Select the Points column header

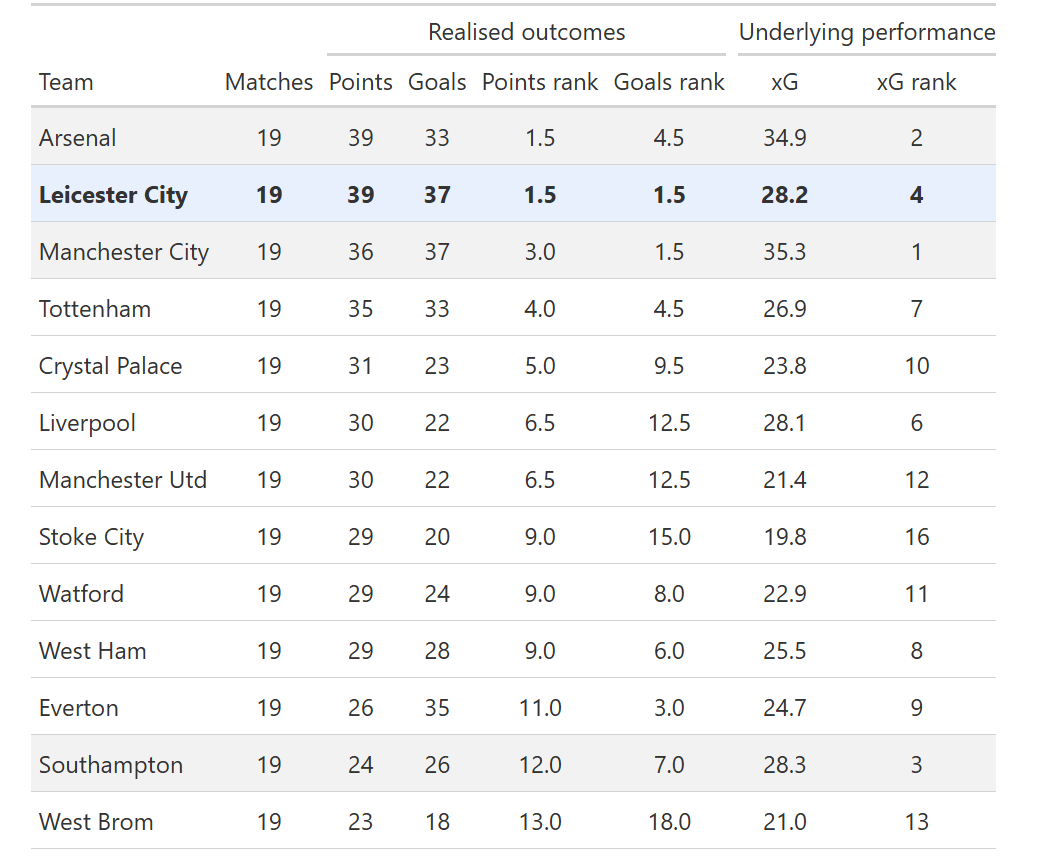pyautogui.click(x=361, y=82)
